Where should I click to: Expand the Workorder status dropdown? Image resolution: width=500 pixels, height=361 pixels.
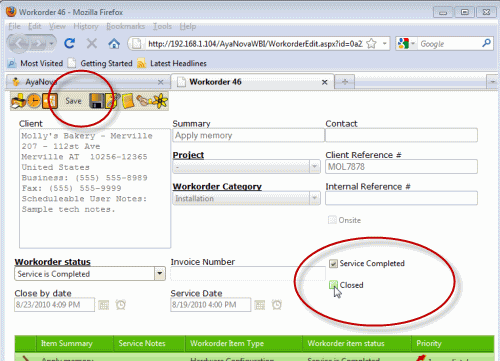click(160, 274)
